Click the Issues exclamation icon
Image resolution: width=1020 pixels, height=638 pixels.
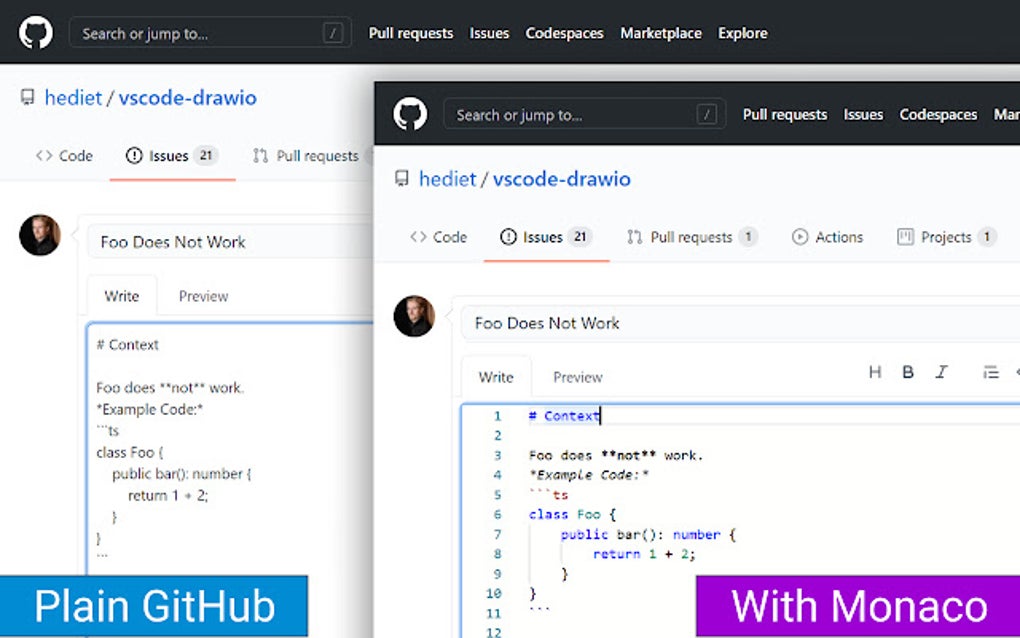(510, 237)
